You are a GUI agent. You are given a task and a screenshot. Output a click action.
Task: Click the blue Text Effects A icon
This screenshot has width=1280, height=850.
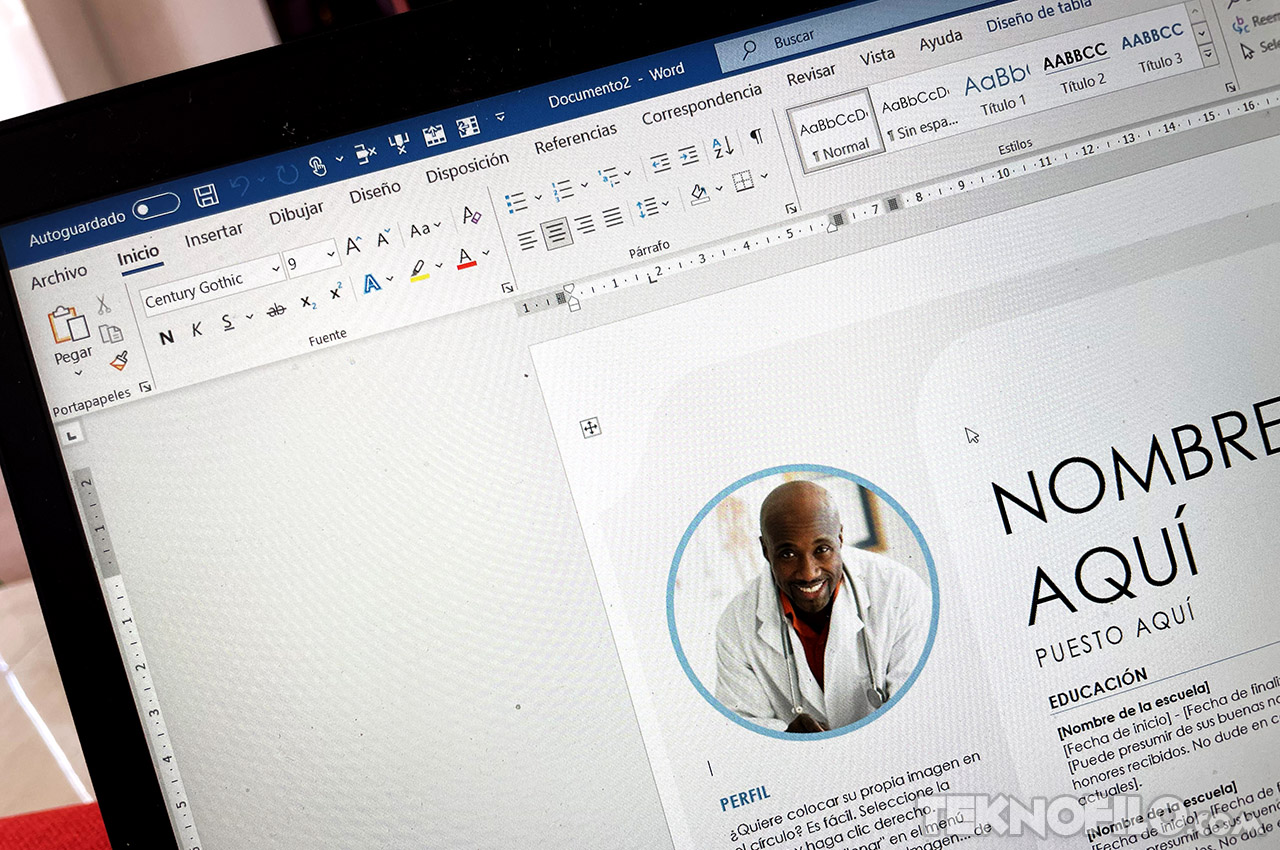pos(372,283)
